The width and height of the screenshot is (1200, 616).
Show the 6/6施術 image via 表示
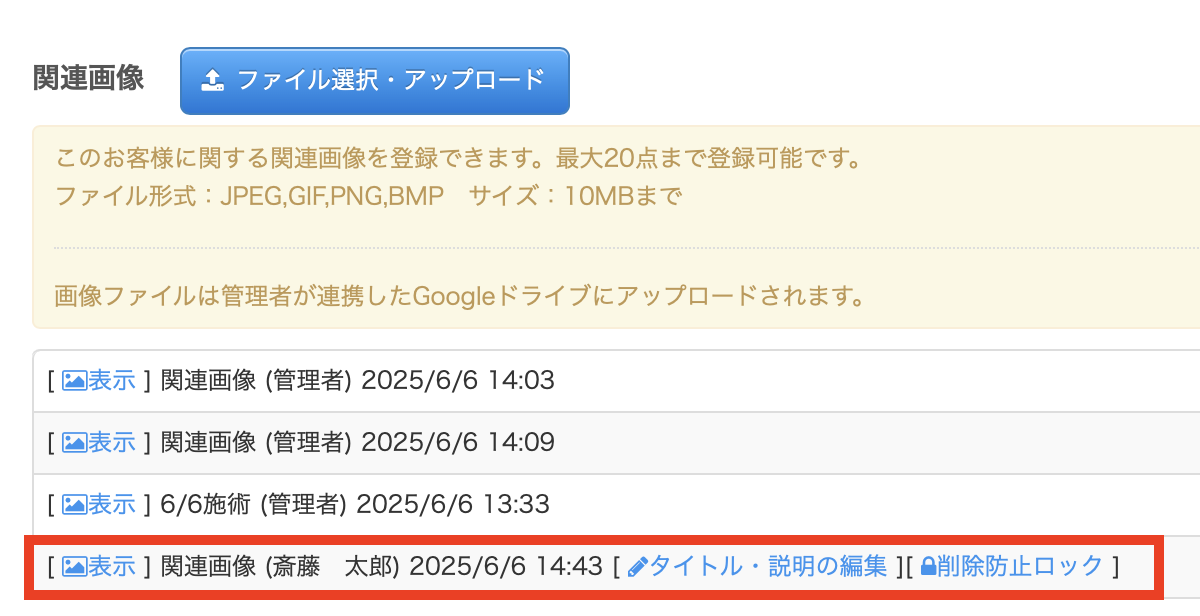coord(111,504)
